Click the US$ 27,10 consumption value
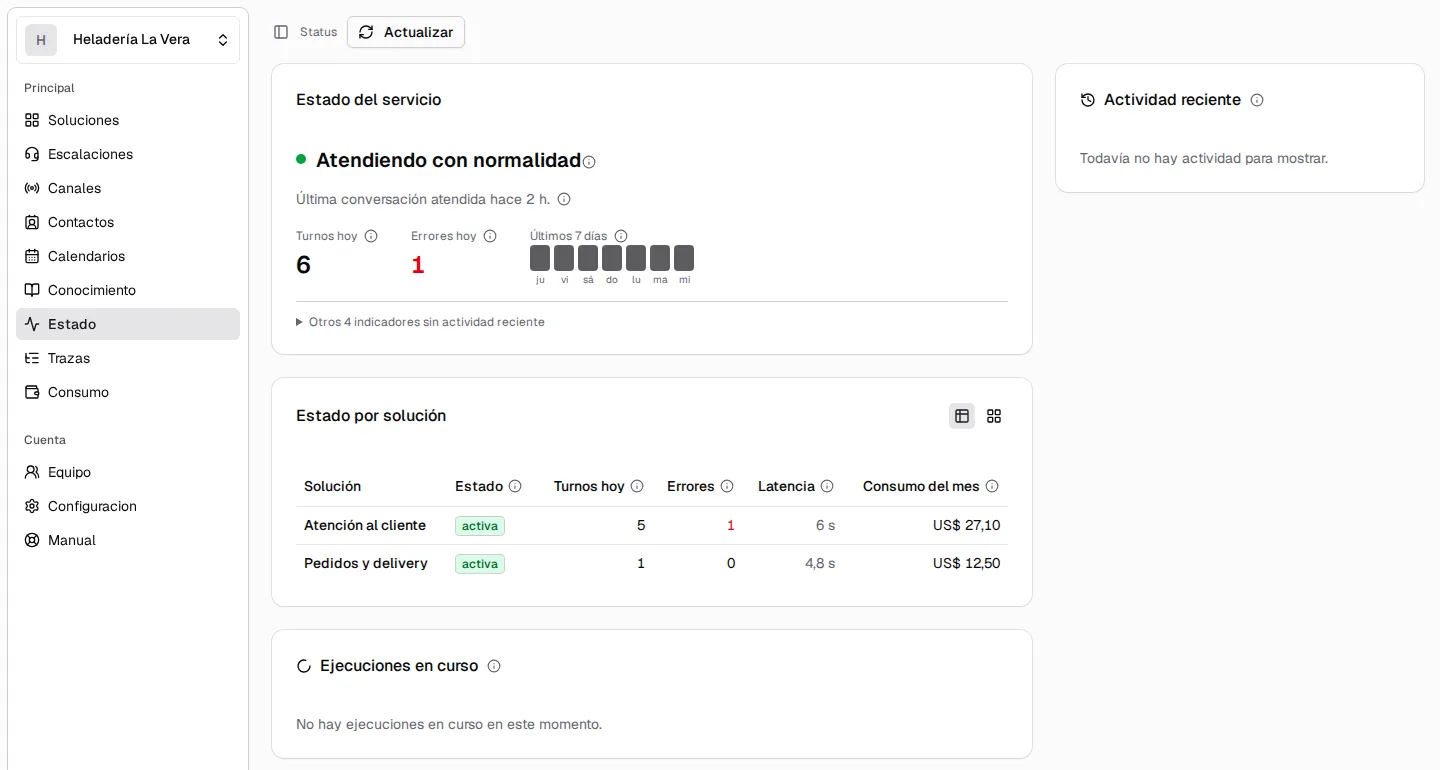The image size is (1440, 770). pyautogui.click(x=966, y=526)
